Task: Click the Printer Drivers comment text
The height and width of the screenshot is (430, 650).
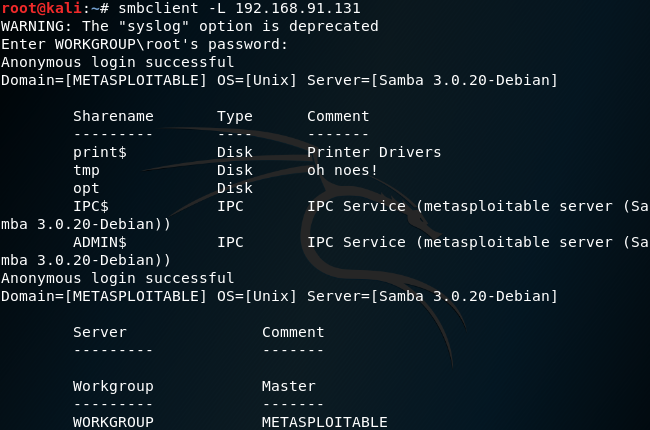Action: 374,153
